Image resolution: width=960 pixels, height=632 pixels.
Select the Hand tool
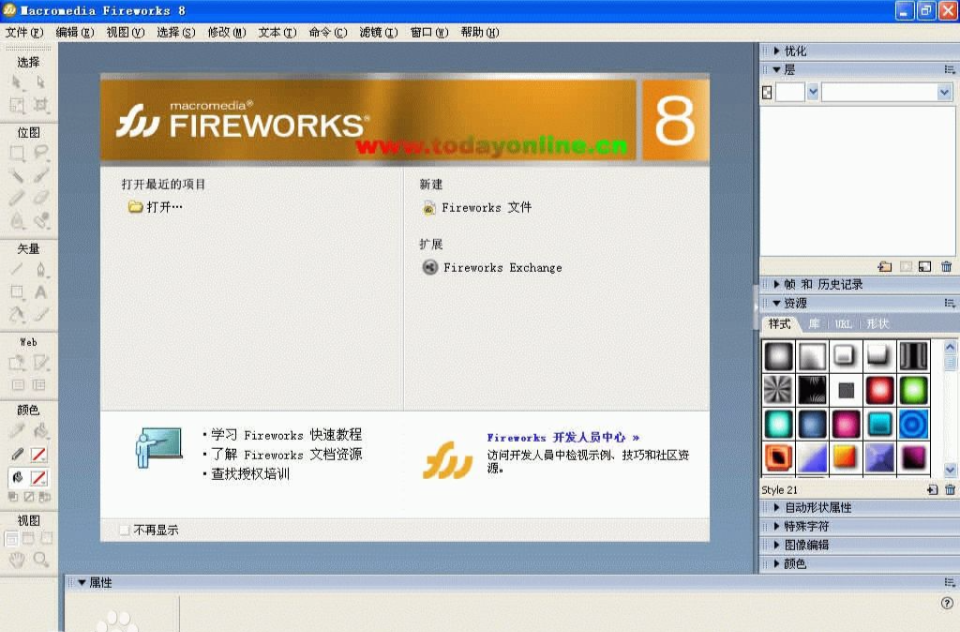coord(17,559)
